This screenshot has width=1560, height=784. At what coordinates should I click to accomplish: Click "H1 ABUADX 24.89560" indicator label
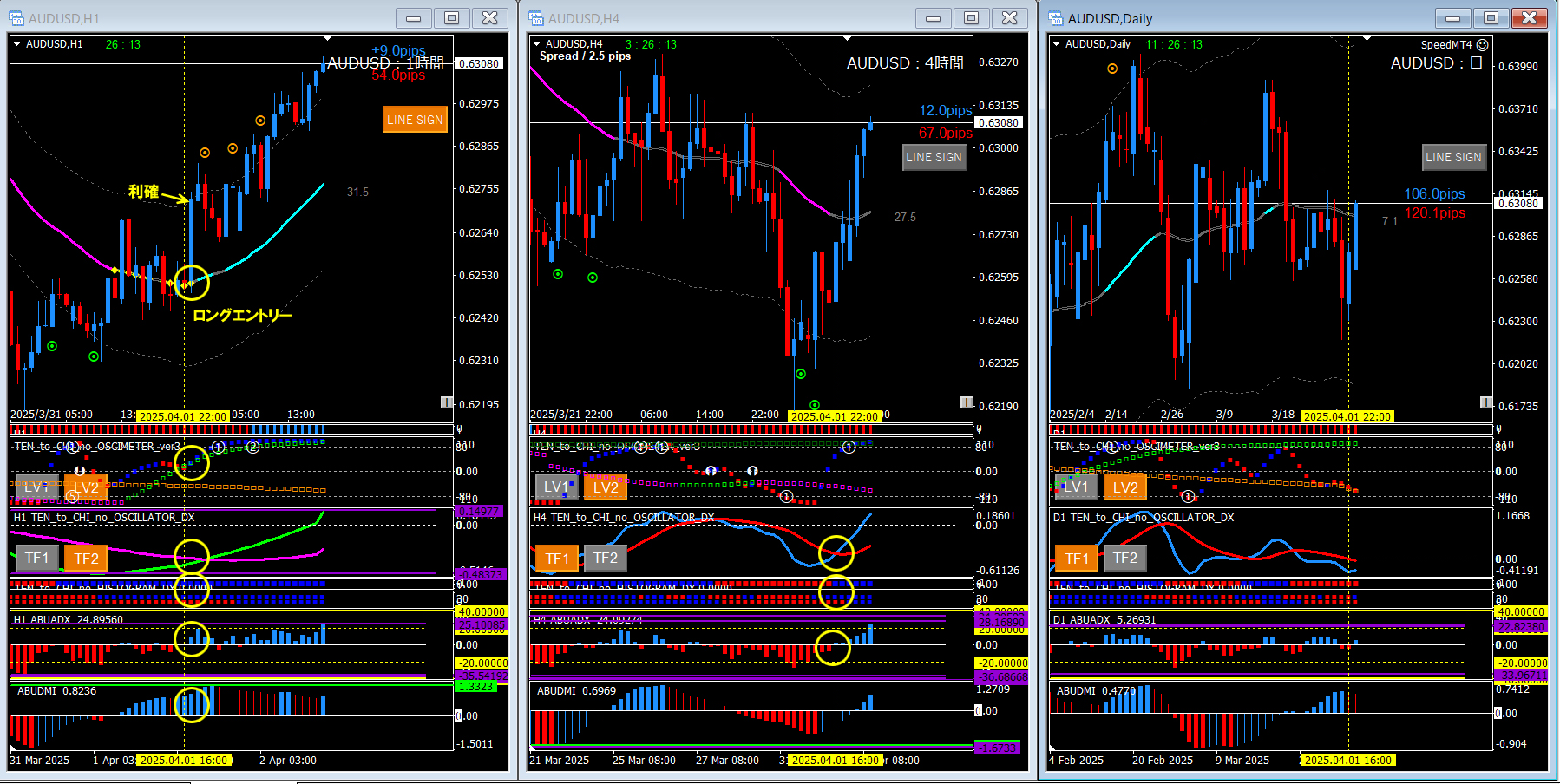(69, 620)
